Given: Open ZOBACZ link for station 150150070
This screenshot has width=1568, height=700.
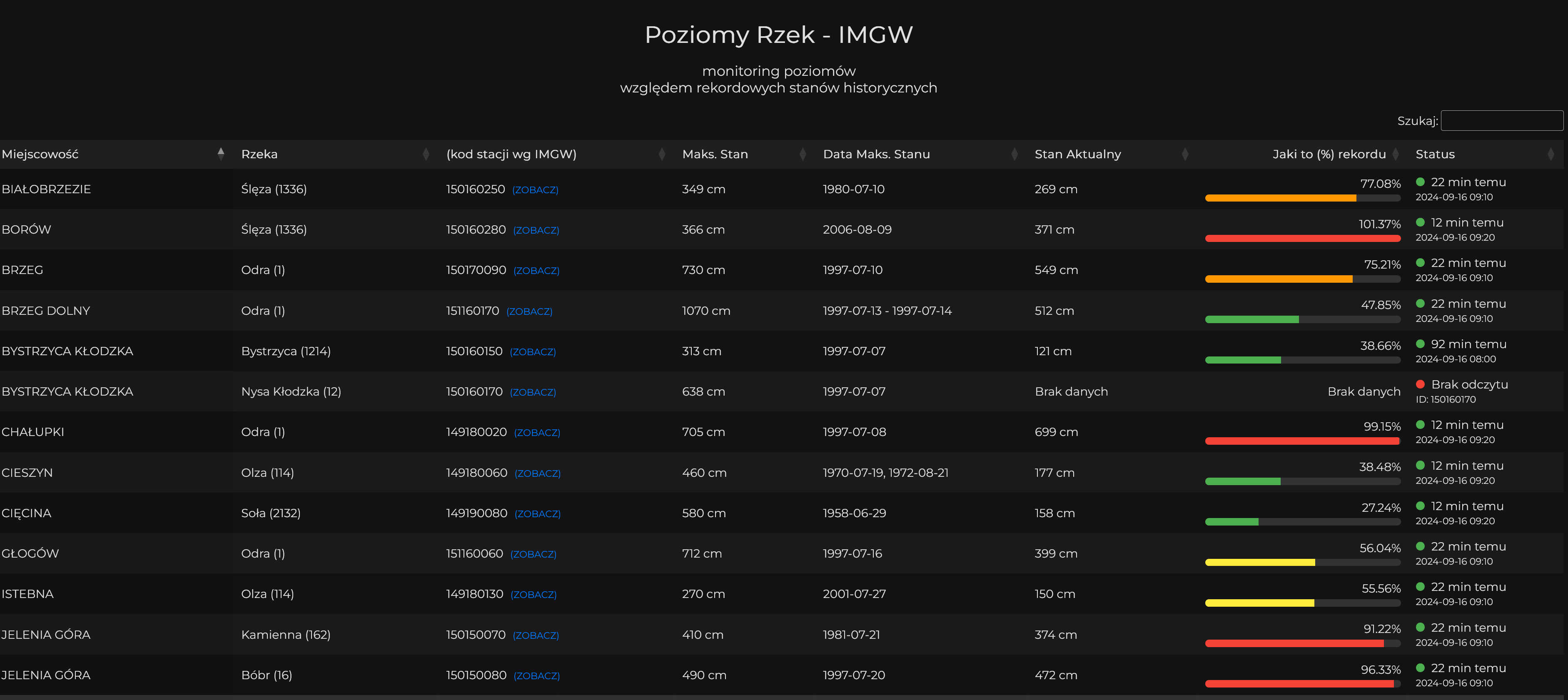Looking at the screenshot, I should (x=536, y=635).
